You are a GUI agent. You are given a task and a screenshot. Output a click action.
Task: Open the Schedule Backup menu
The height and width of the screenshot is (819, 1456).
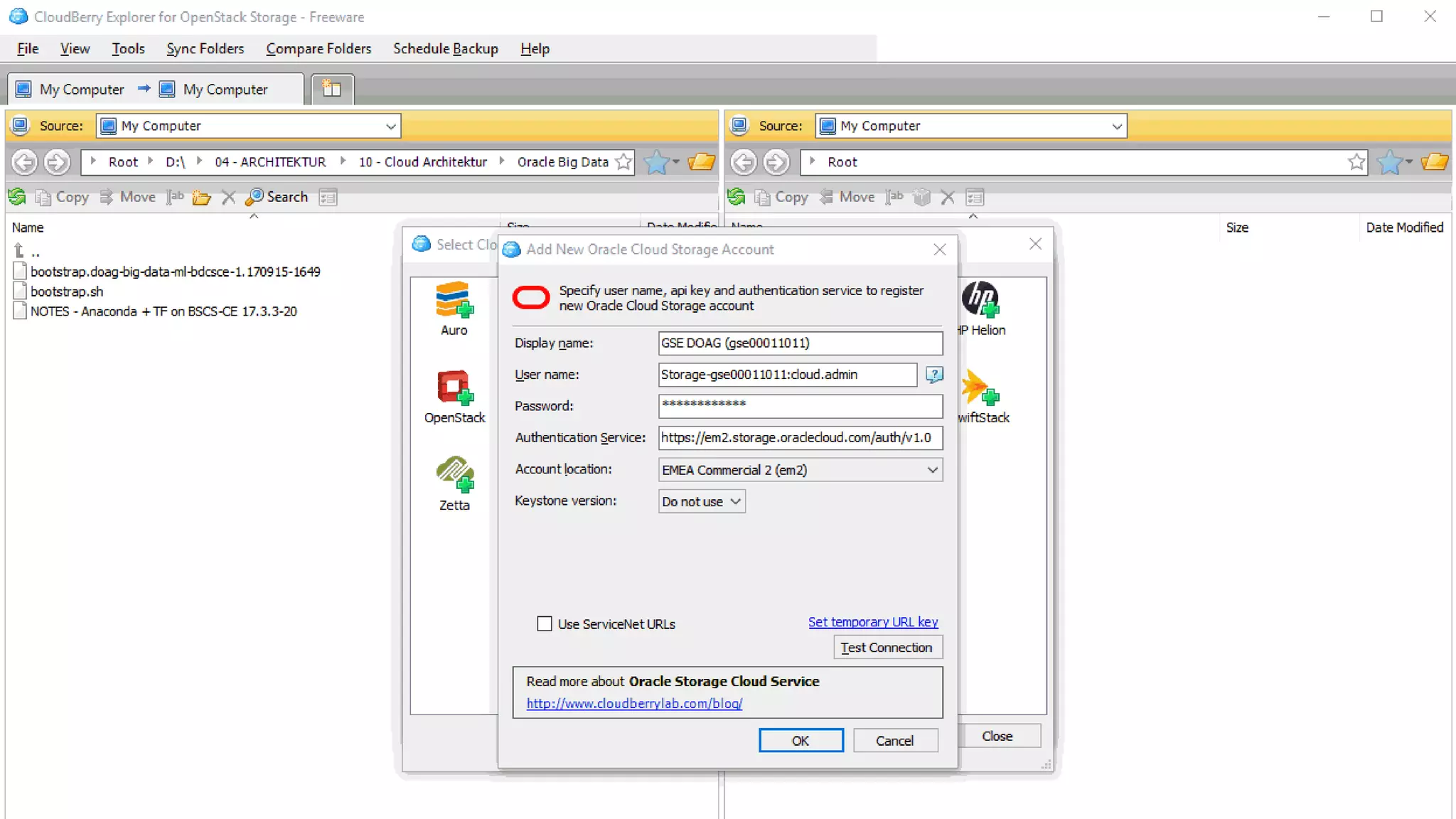point(445,48)
